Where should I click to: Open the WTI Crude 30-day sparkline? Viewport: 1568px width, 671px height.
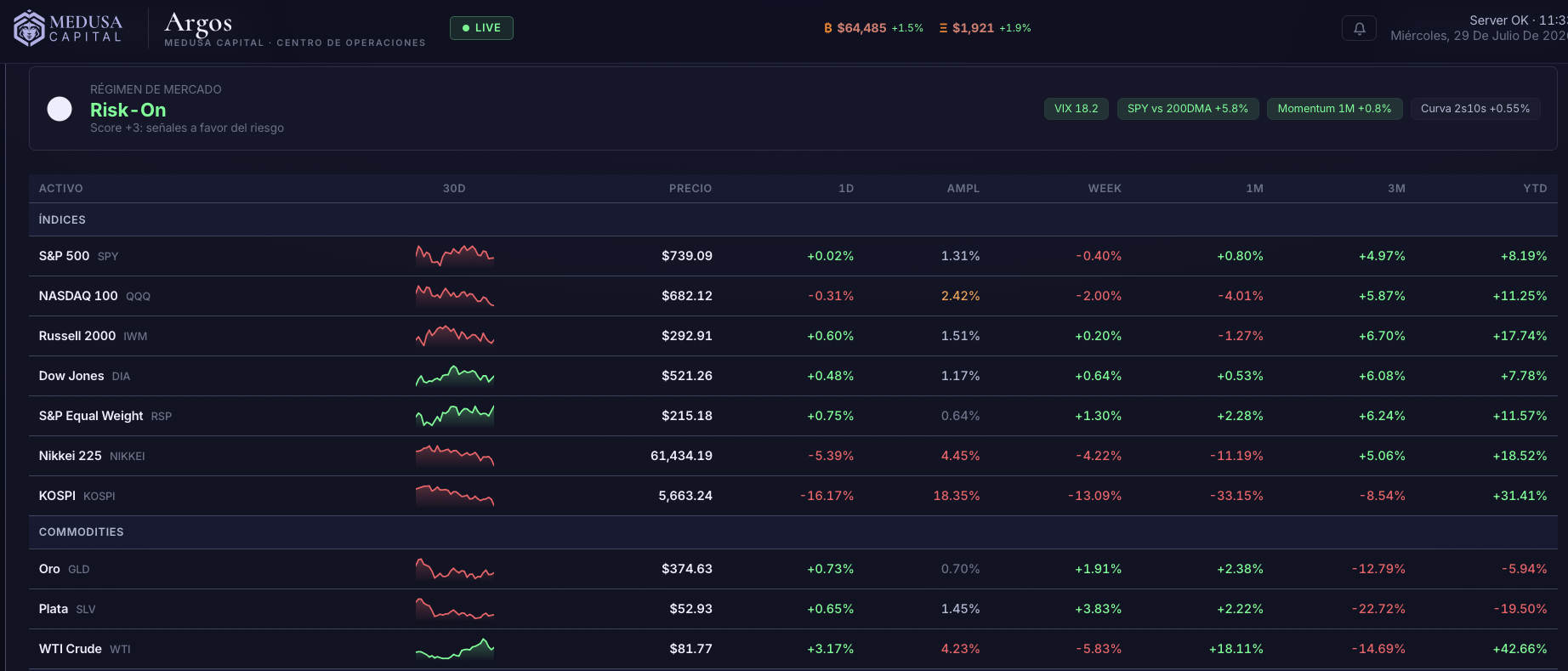click(455, 649)
